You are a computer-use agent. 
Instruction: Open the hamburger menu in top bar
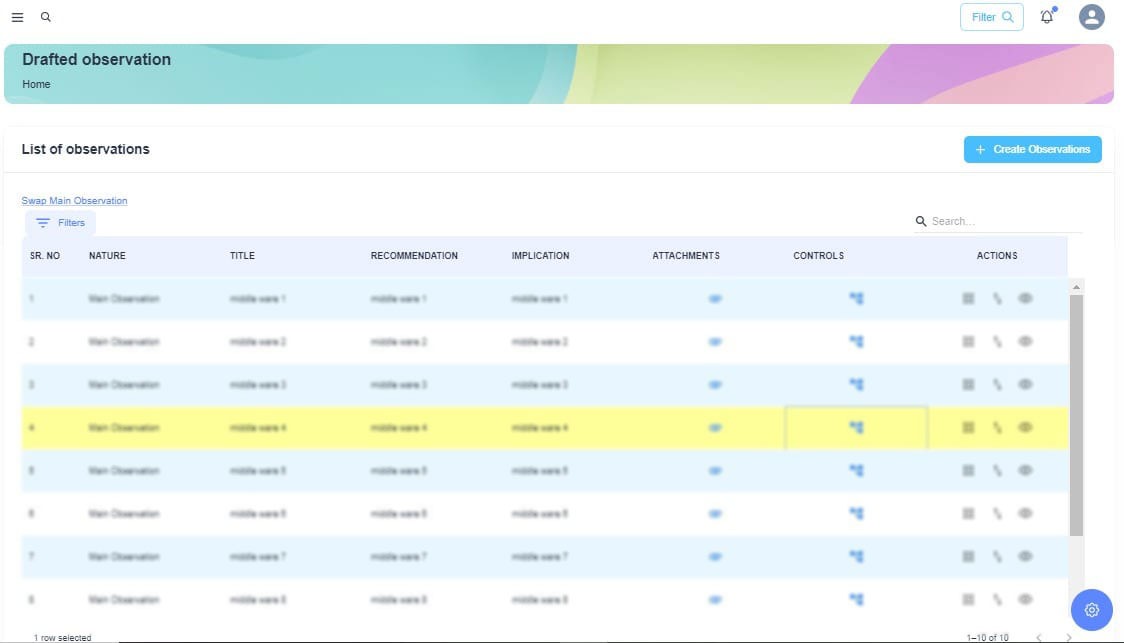click(17, 17)
